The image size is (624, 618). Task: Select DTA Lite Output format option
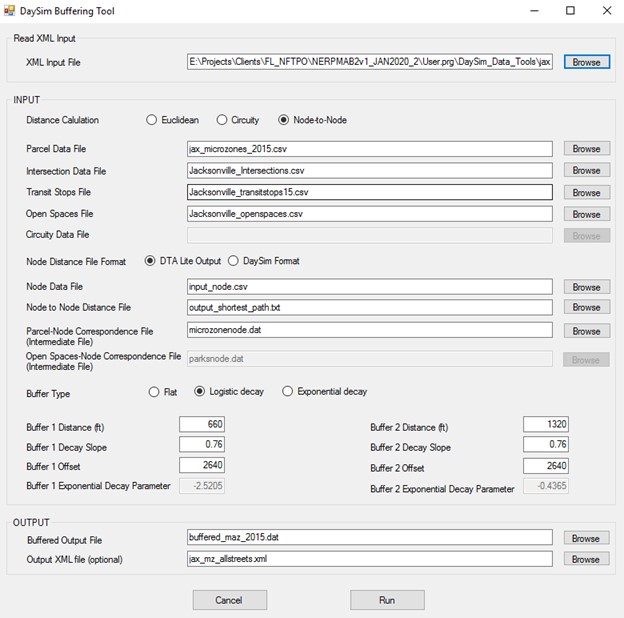point(151,261)
